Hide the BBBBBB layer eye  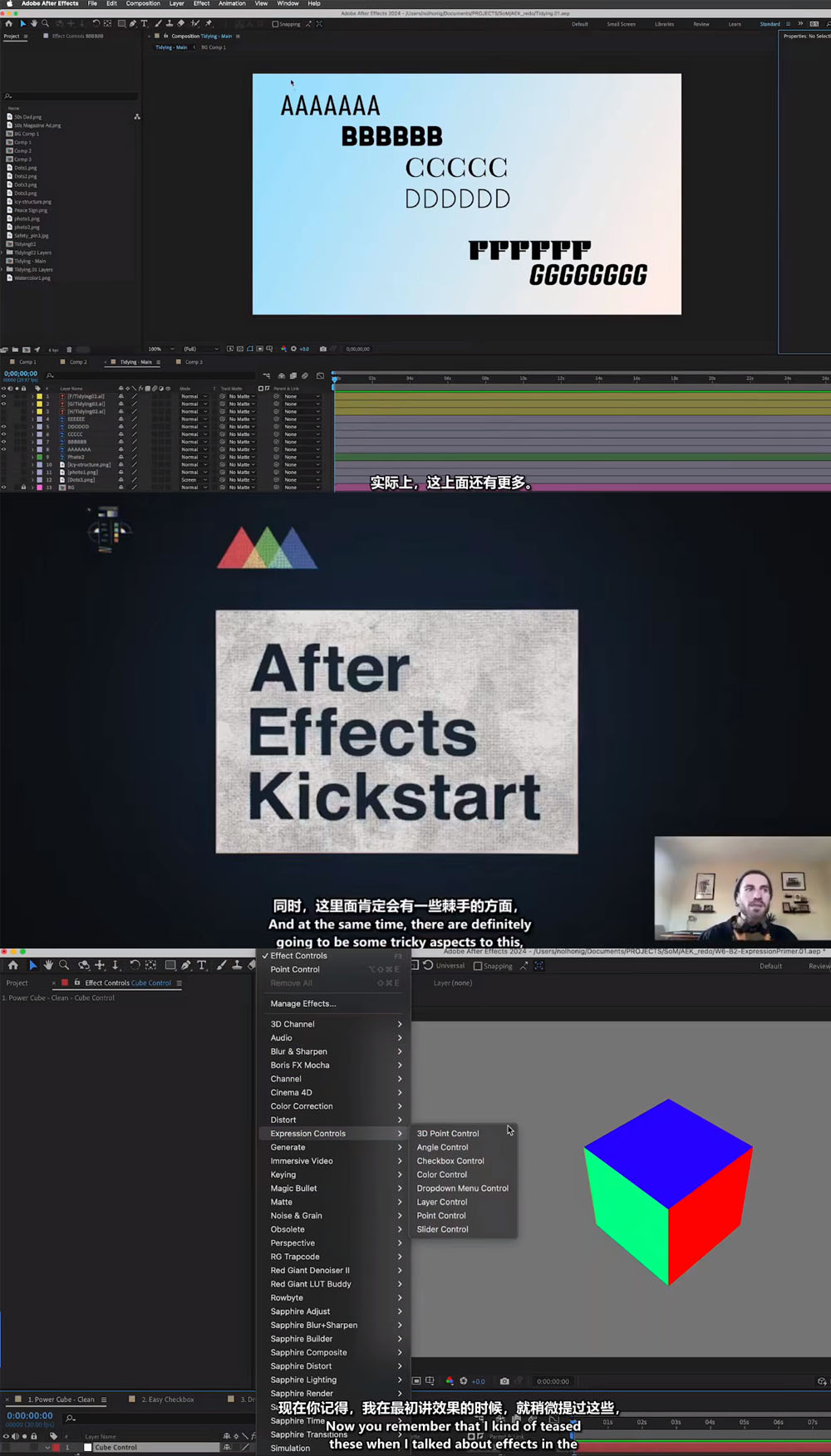[4, 442]
